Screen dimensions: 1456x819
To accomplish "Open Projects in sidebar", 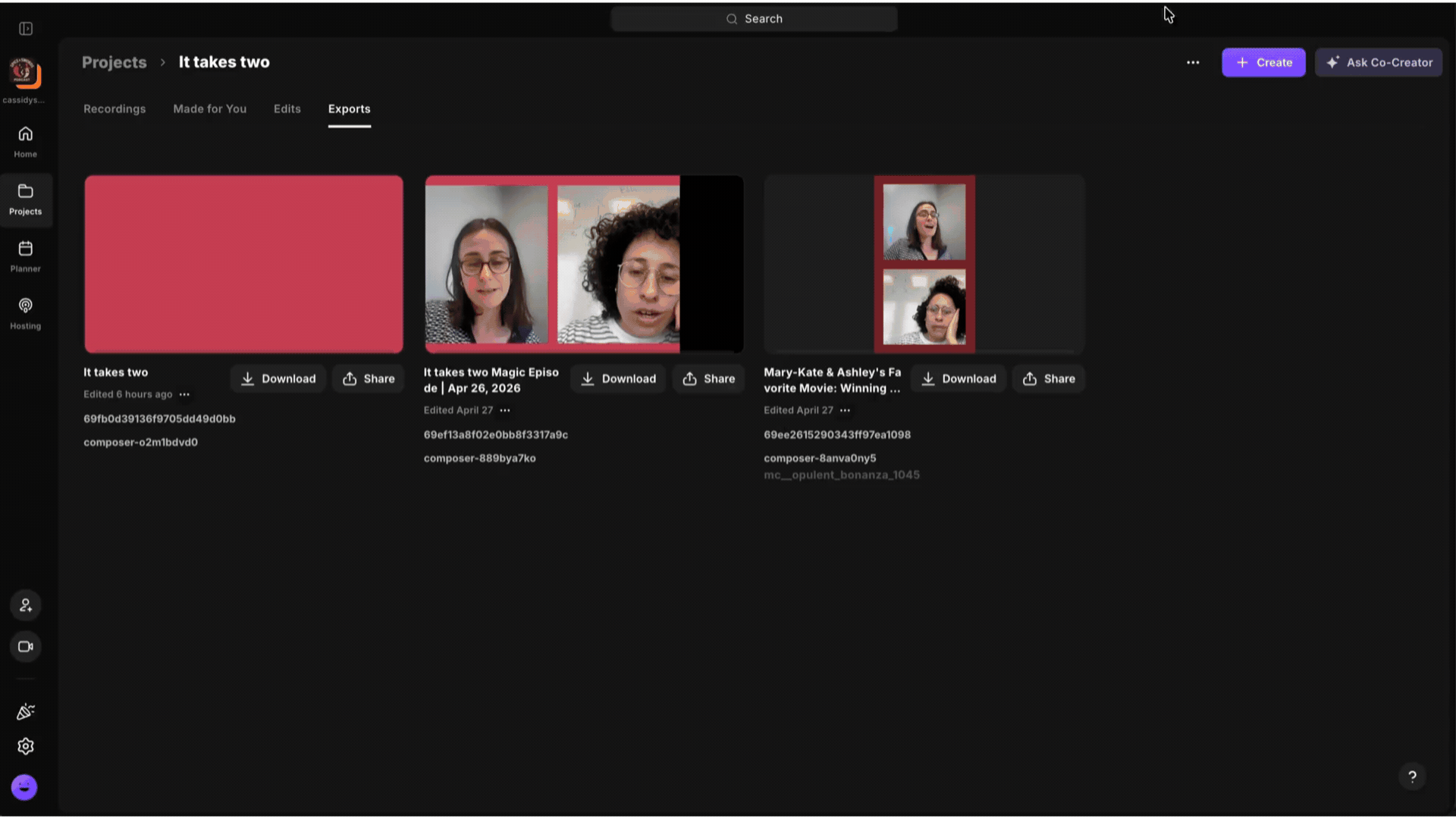I will click(25, 200).
